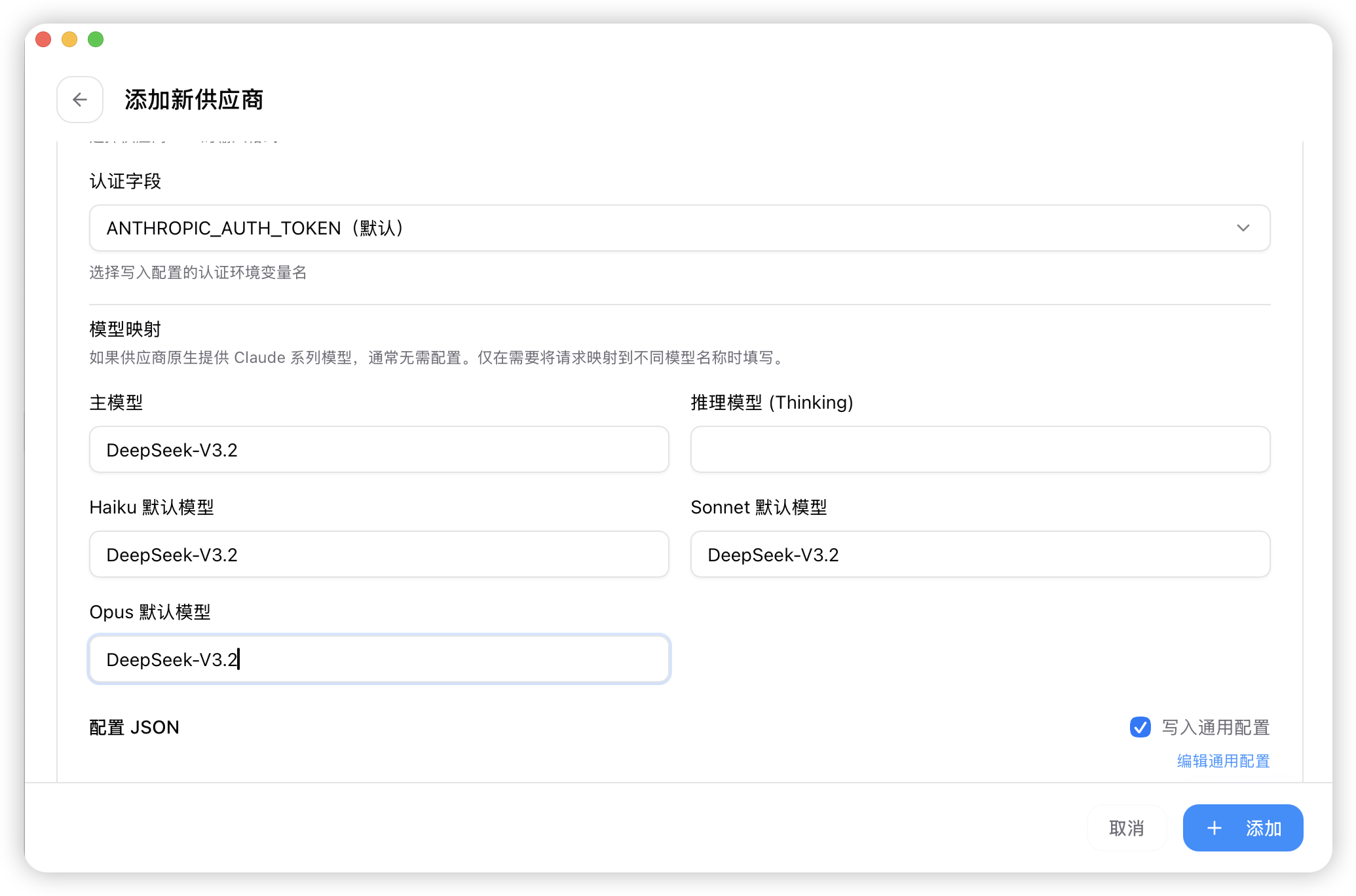Click the Haiku 默认模型 input field
Viewport: 1356px width, 896px height.
tap(379, 554)
